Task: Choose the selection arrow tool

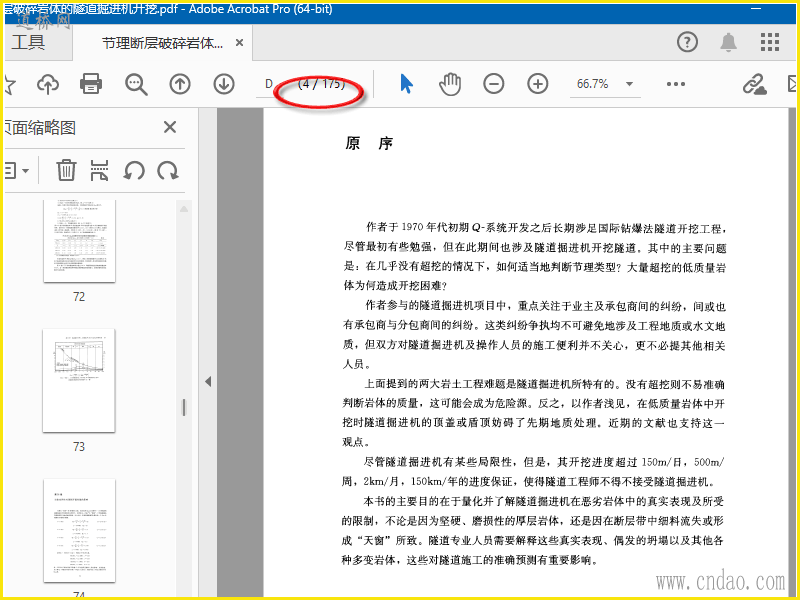Action: point(406,84)
